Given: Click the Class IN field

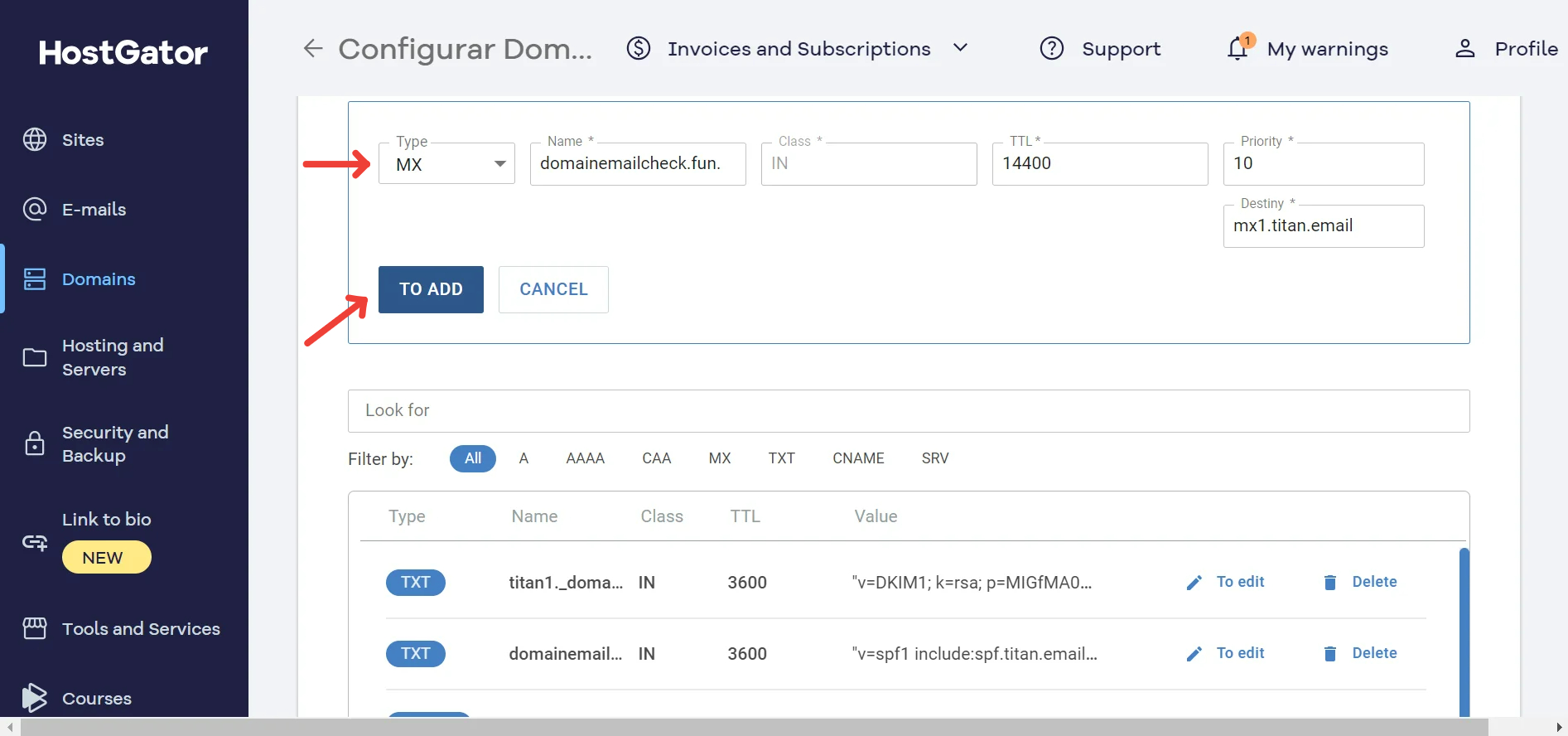Looking at the screenshot, I should 869,163.
